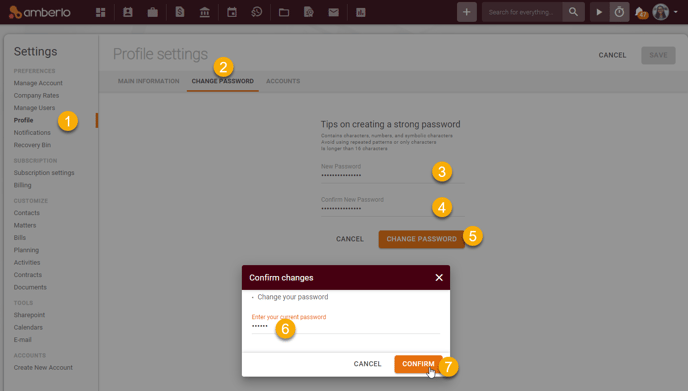Open the email envelope icon

333,12
